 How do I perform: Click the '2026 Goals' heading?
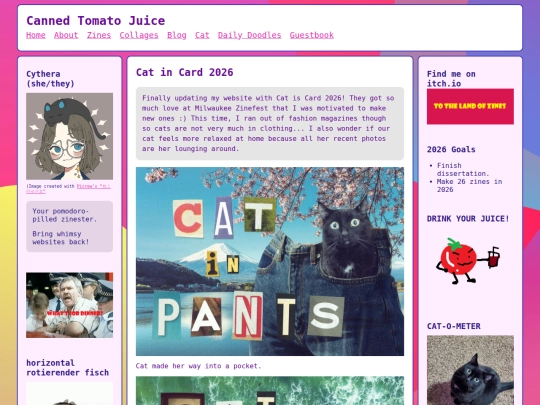point(451,149)
